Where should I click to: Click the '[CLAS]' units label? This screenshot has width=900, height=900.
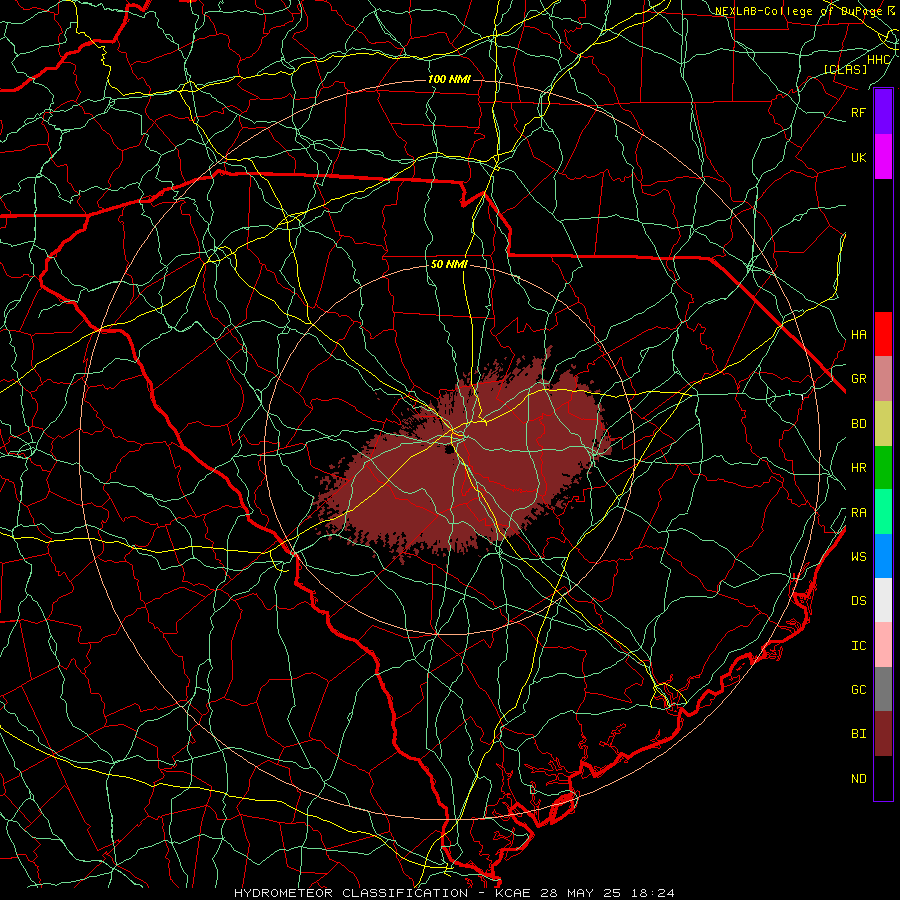(845, 69)
